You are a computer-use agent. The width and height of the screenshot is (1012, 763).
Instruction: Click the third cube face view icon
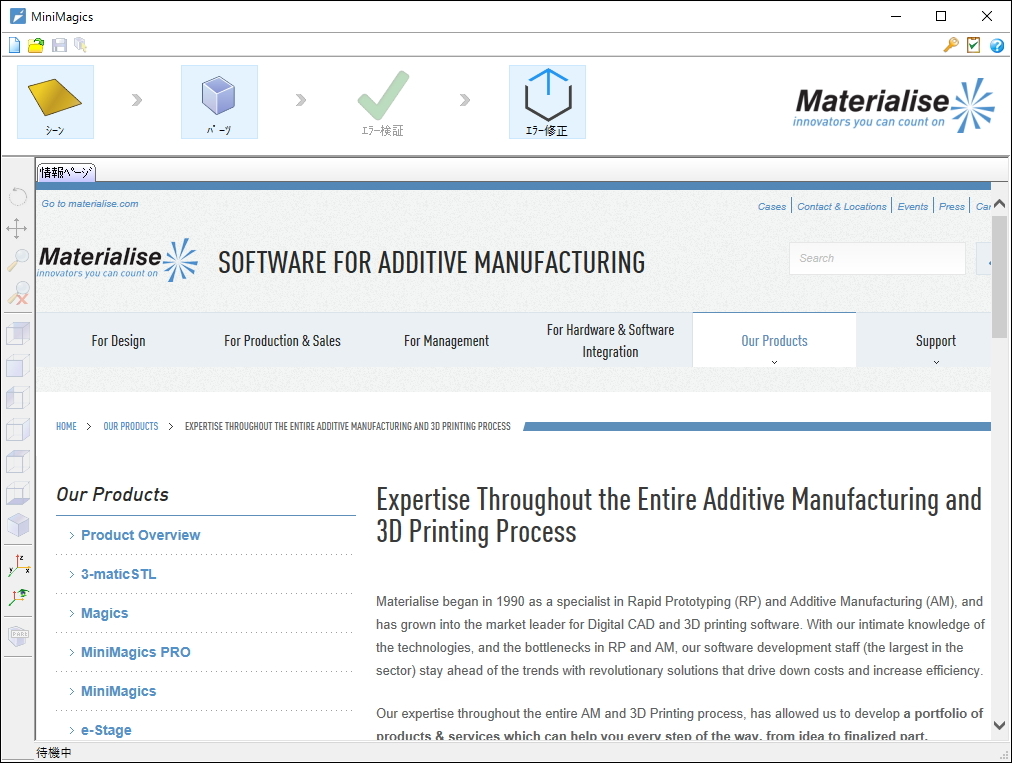[x=17, y=398]
